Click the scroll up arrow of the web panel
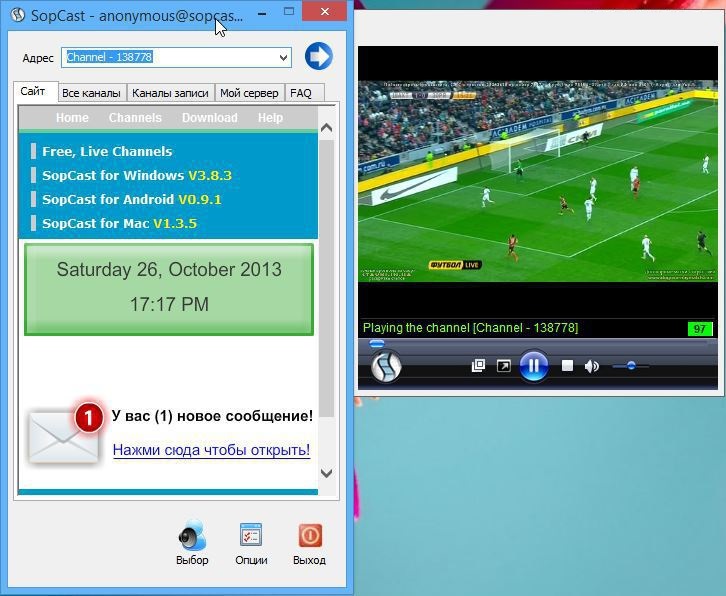Image resolution: width=726 pixels, height=596 pixels. click(326, 127)
